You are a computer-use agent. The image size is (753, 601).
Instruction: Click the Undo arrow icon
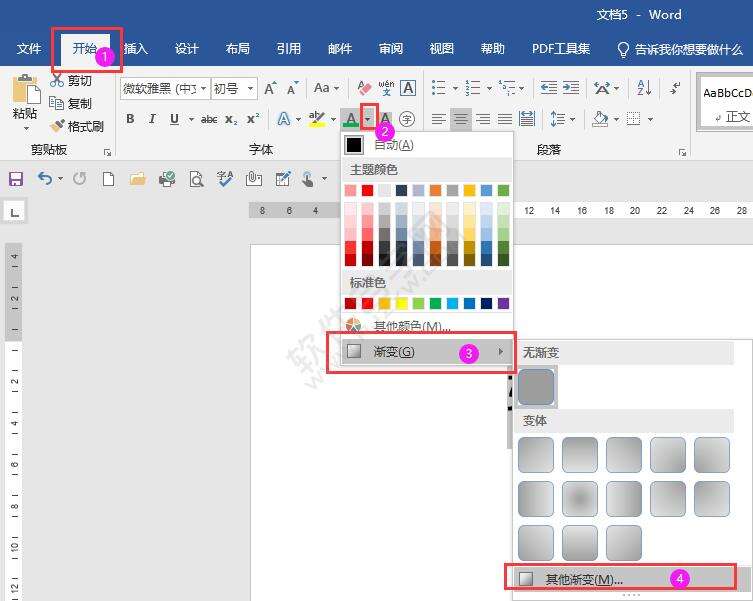[x=44, y=179]
